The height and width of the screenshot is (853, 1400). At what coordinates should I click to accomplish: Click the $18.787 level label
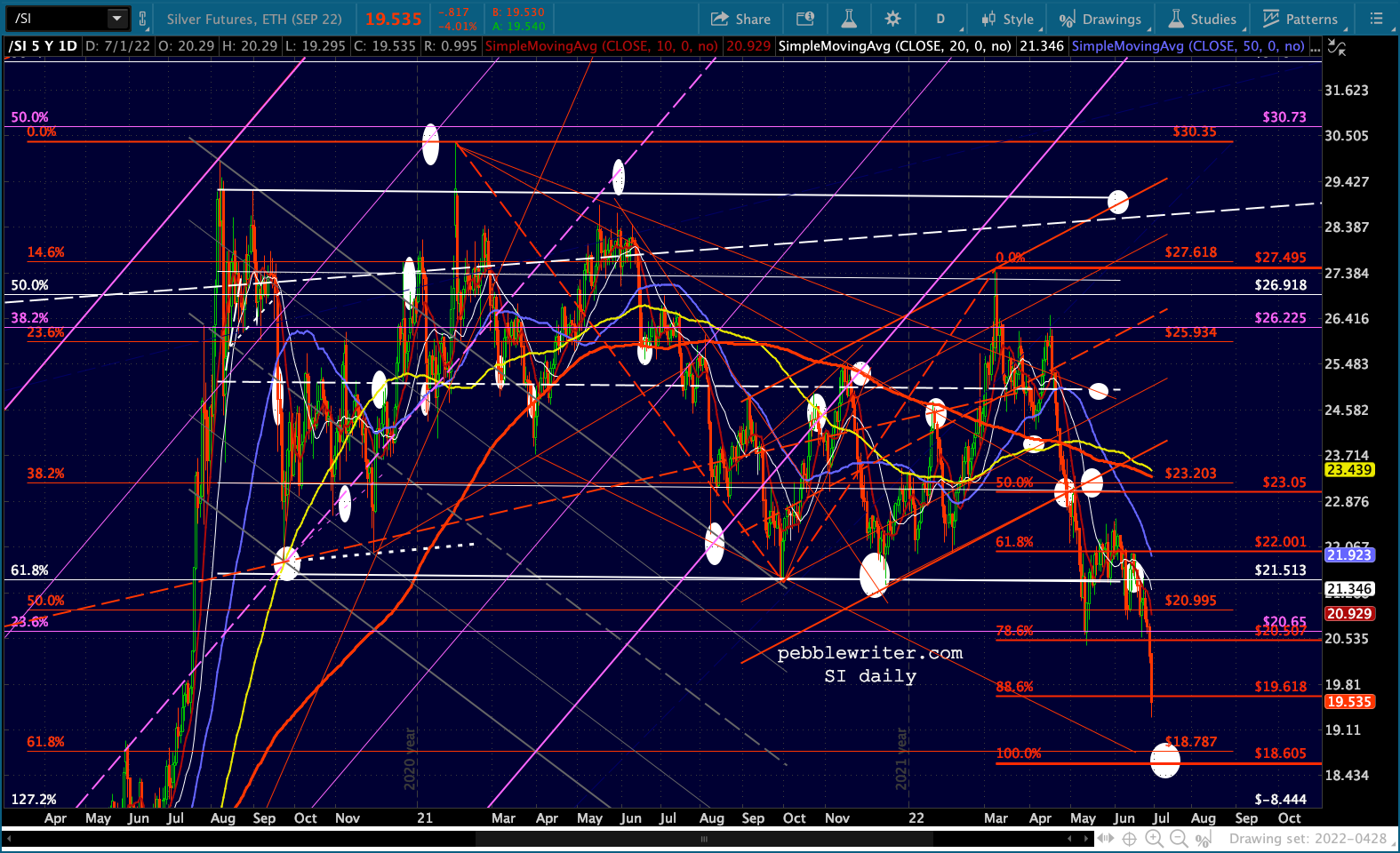1191,742
